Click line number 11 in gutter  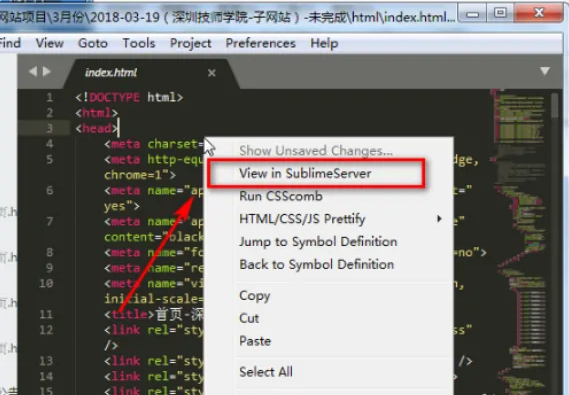pyautogui.click(x=46, y=314)
